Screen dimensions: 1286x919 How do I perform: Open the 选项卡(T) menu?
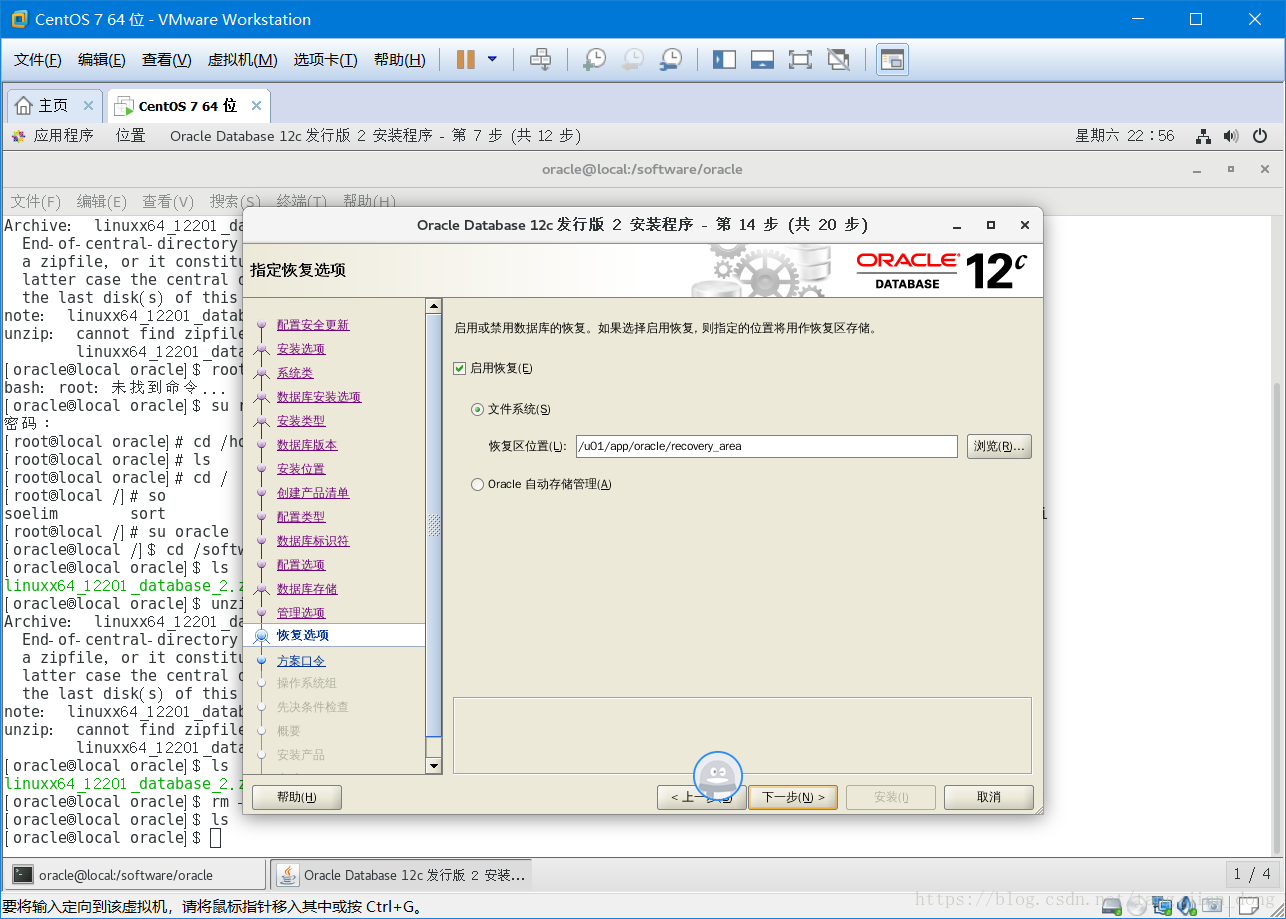tap(325, 60)
